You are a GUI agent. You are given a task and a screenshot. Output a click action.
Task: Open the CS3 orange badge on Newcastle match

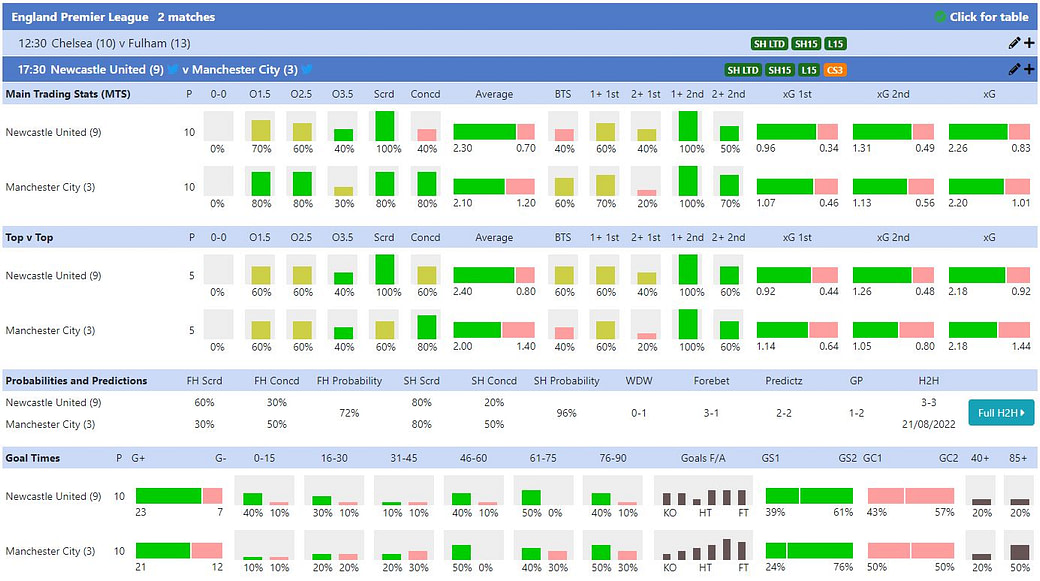834,70
